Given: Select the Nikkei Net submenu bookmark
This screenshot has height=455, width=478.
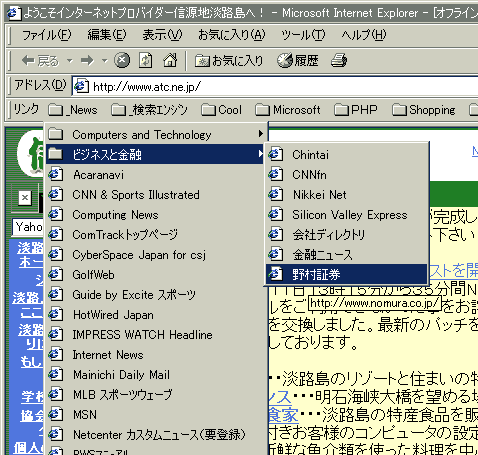Looking at the screenshot, I should click(347, 195).
